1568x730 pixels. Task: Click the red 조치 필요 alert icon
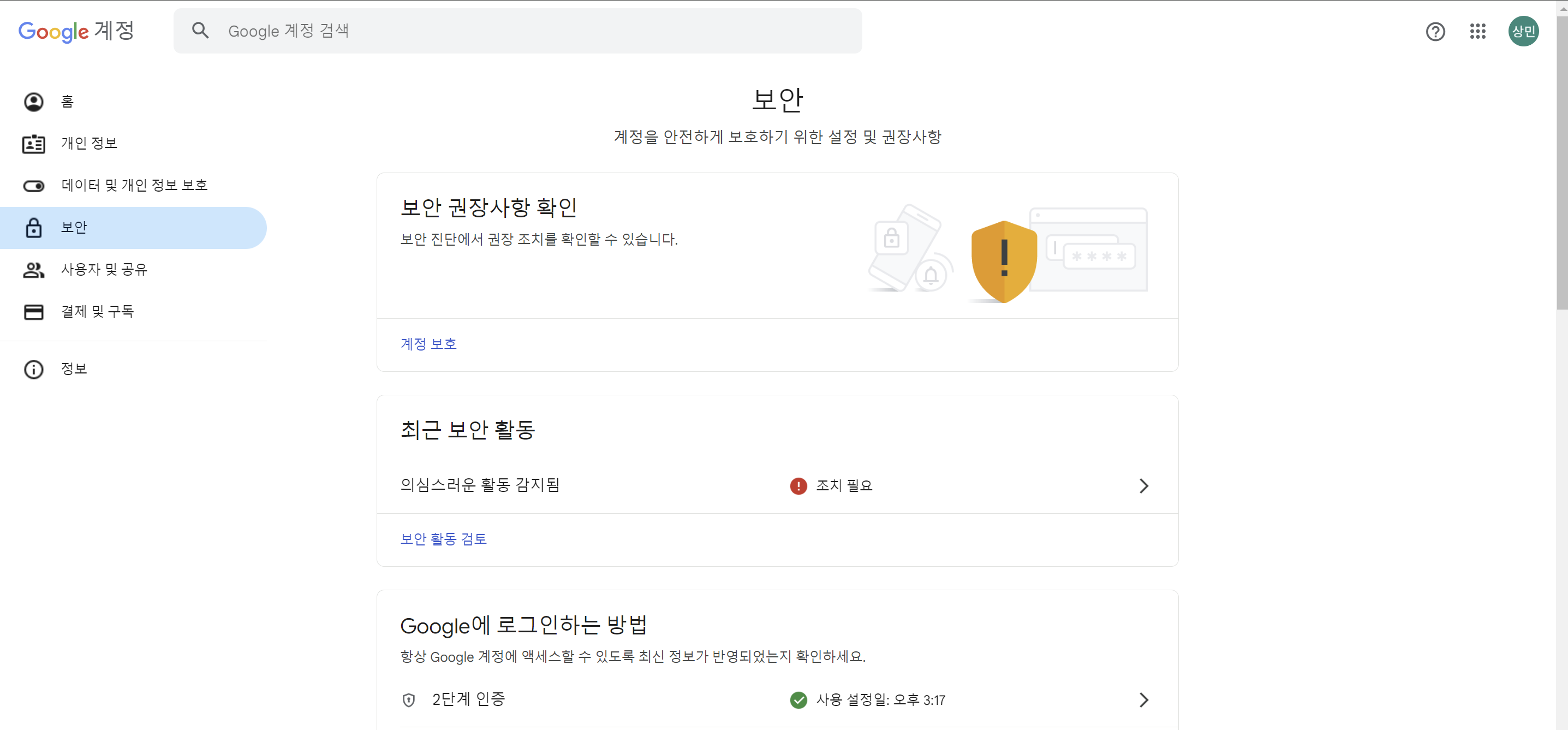coord(798,486)
